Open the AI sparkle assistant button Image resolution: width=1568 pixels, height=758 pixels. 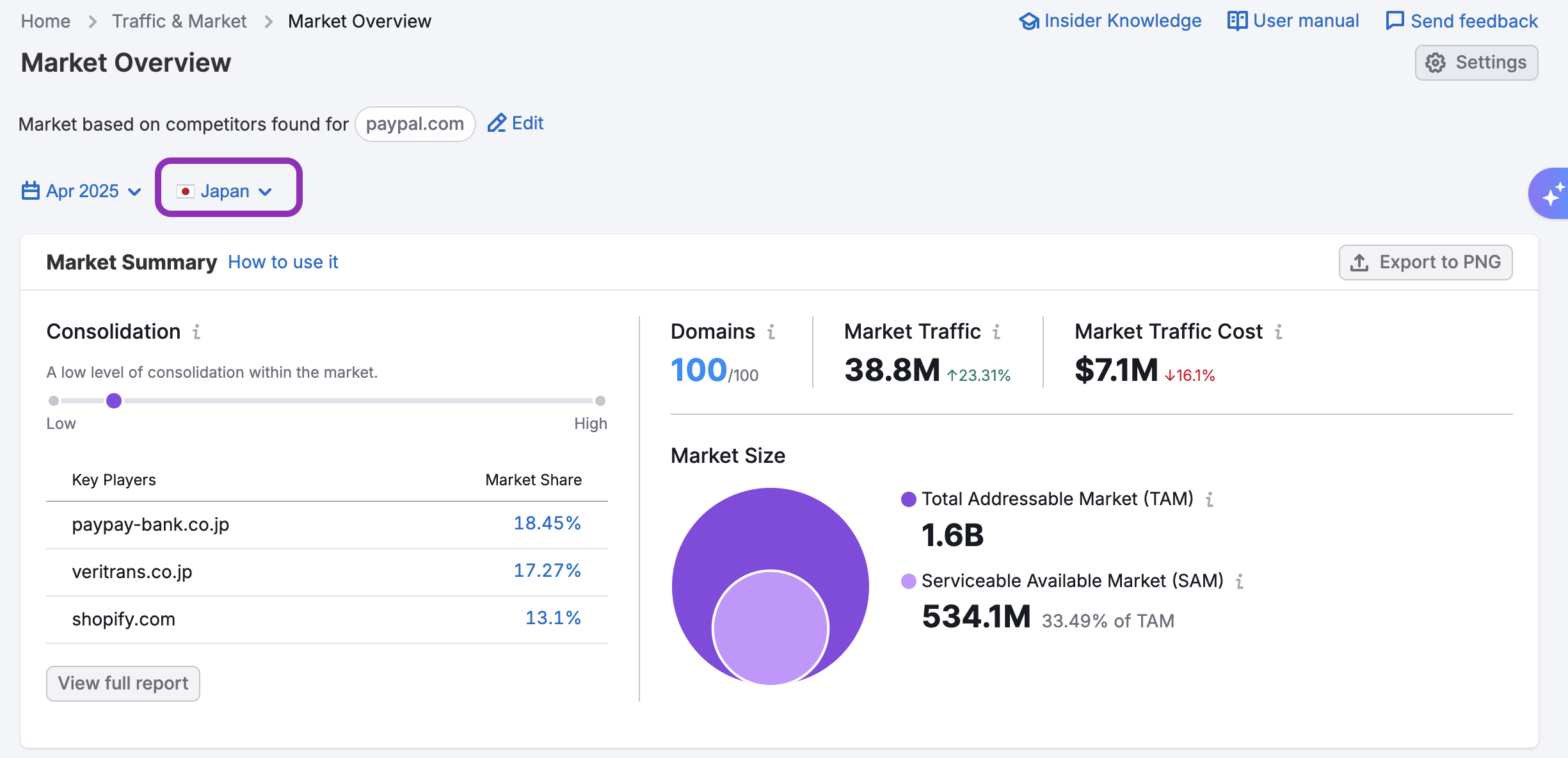(1551, 194)
